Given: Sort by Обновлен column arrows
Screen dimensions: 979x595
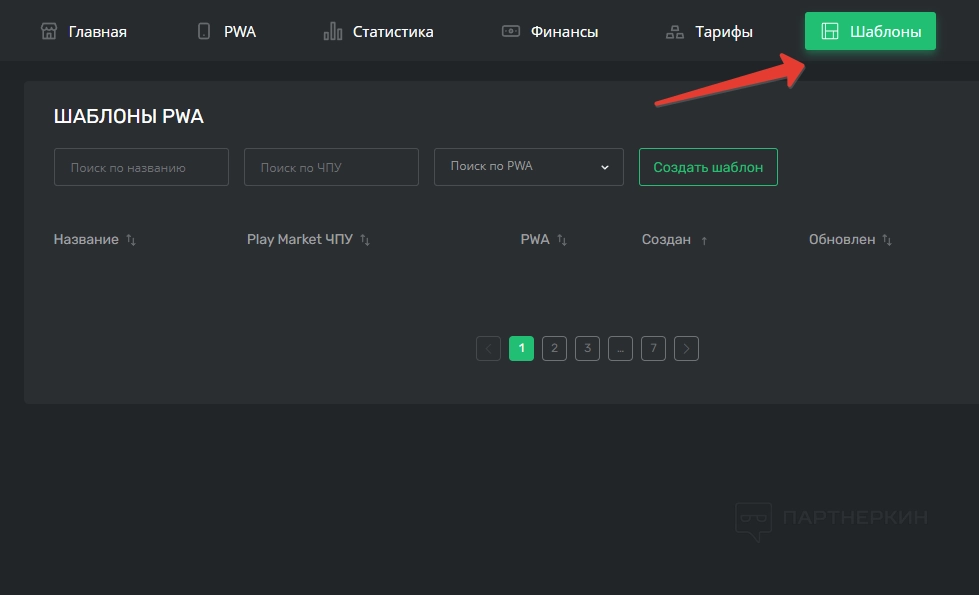Looking at the screenshot, I should [887, 240].
